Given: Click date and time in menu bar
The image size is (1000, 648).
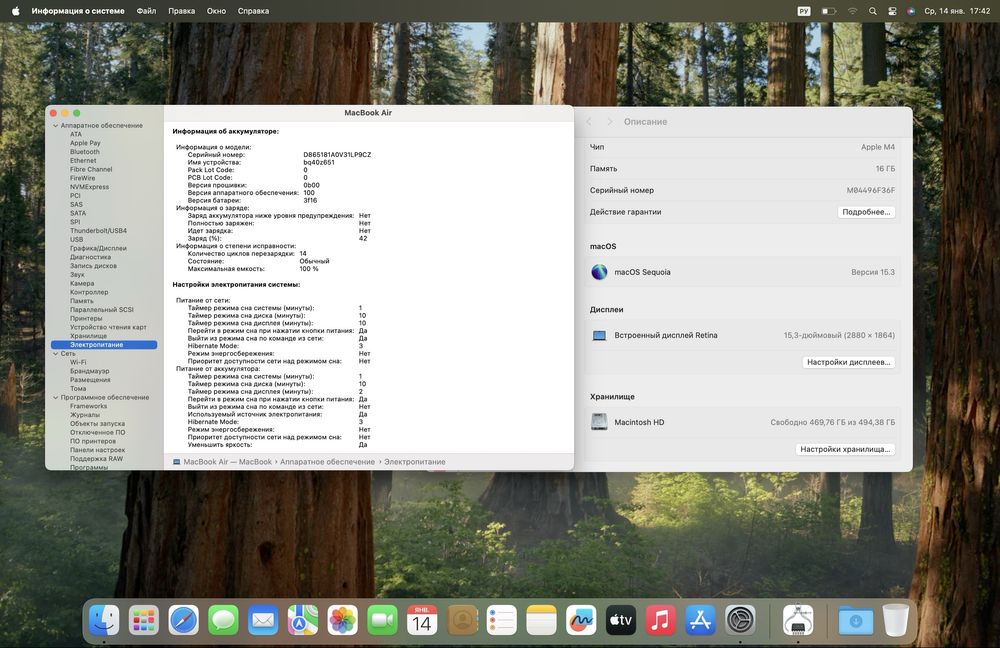Looking at the screenshot, I should click(957, 11).
